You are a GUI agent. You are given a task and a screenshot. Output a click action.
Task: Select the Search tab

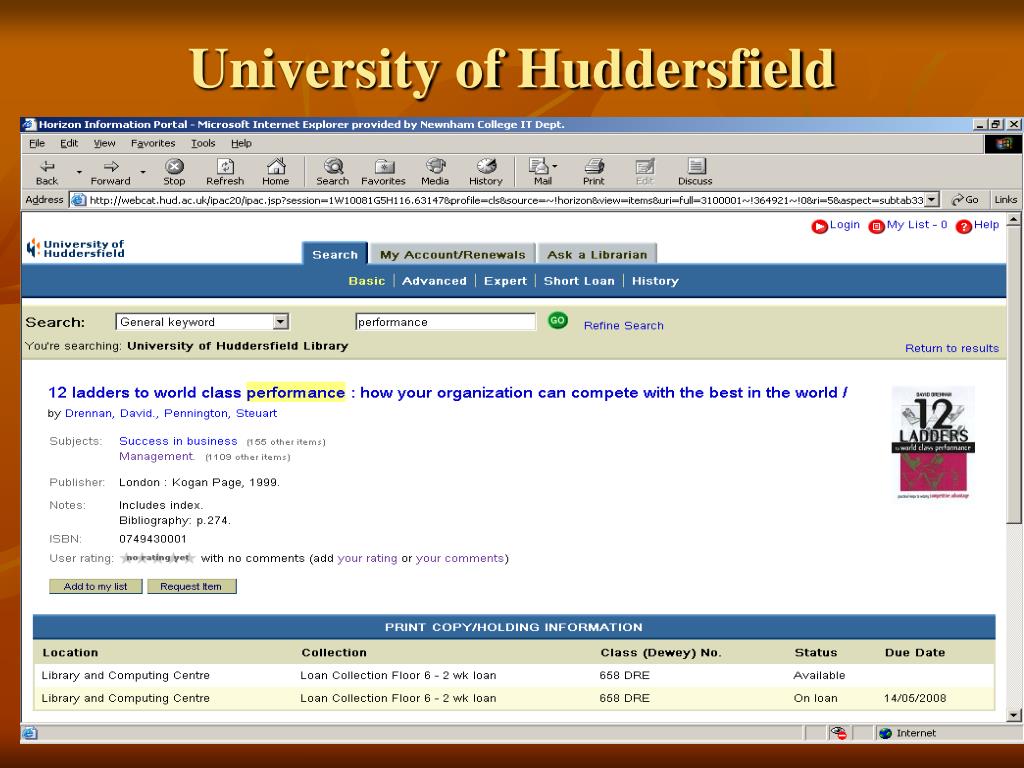coord(335,254)
